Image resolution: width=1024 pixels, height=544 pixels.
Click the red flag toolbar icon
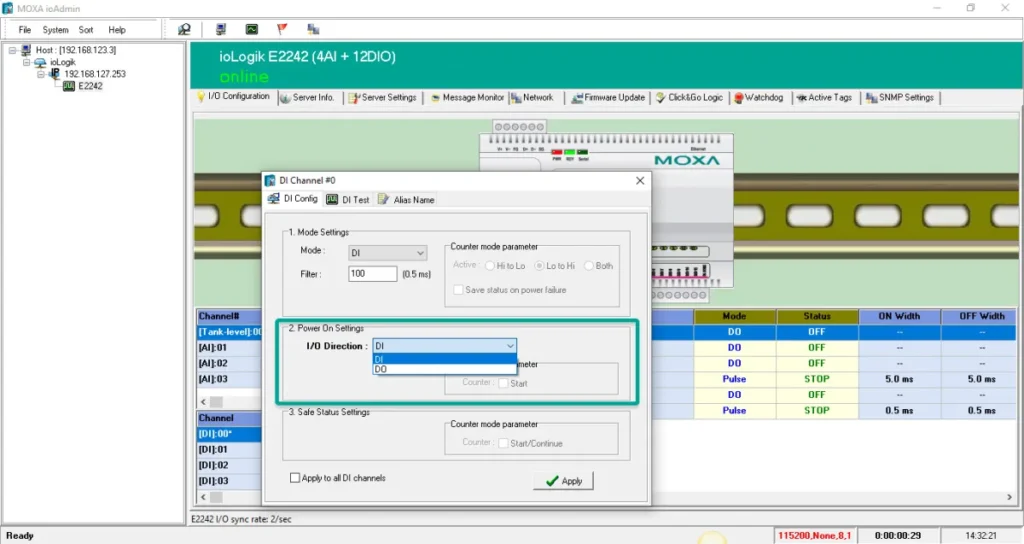click(282, 29)
